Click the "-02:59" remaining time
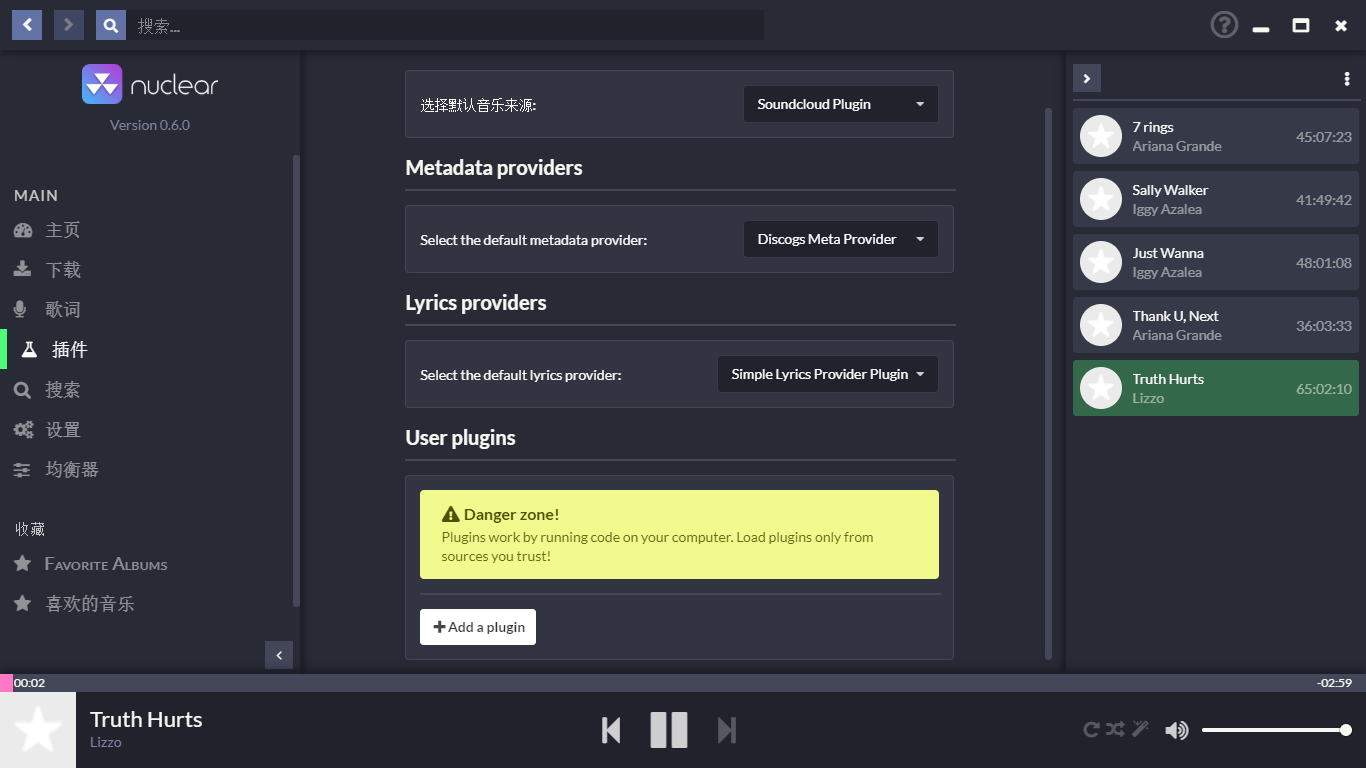 point(1334,683)
